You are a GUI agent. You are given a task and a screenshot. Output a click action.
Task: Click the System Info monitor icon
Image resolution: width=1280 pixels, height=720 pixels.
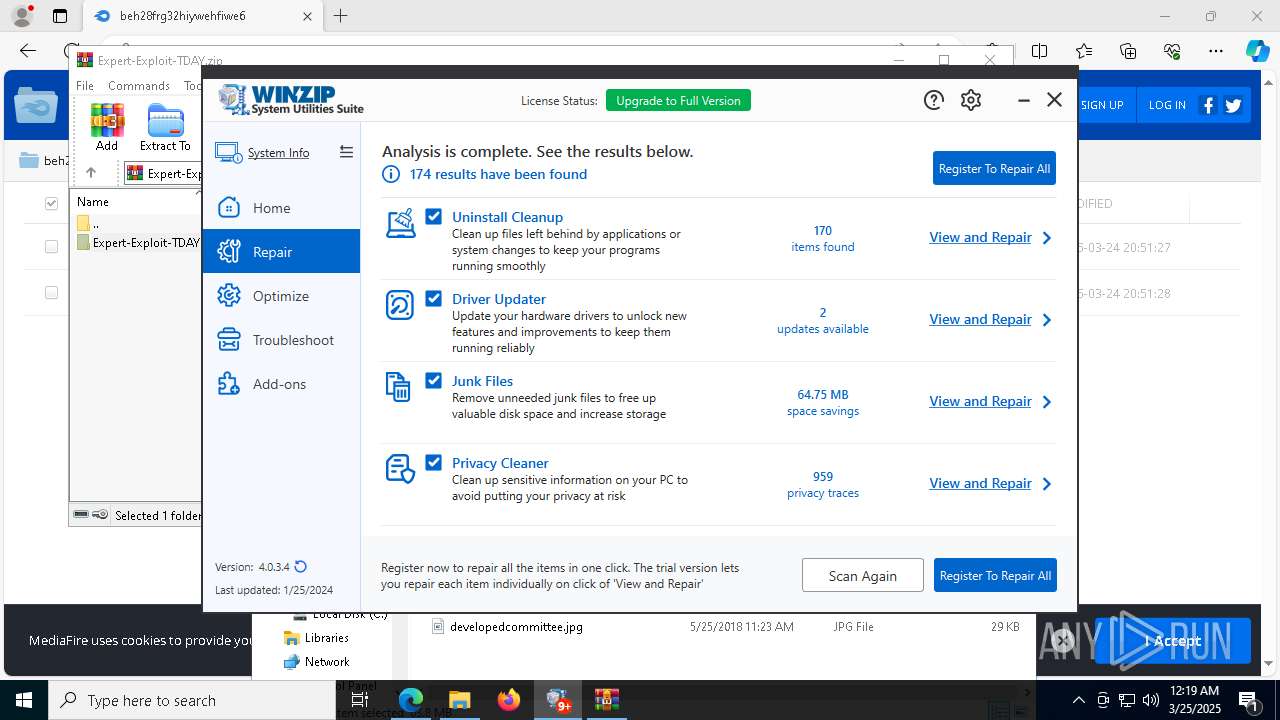[x=228, y=153]
